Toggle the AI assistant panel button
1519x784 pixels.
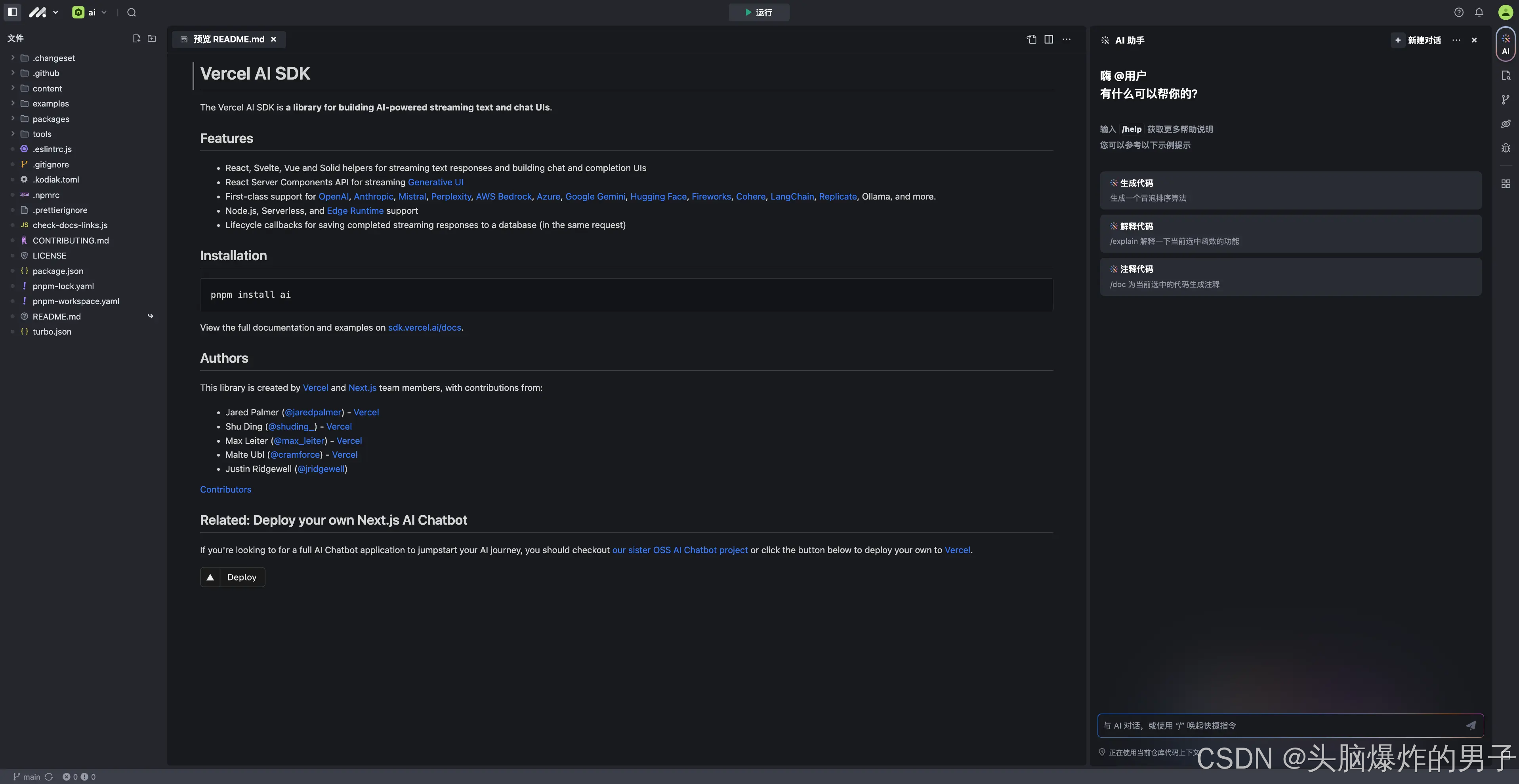[x=1506, y=44]
